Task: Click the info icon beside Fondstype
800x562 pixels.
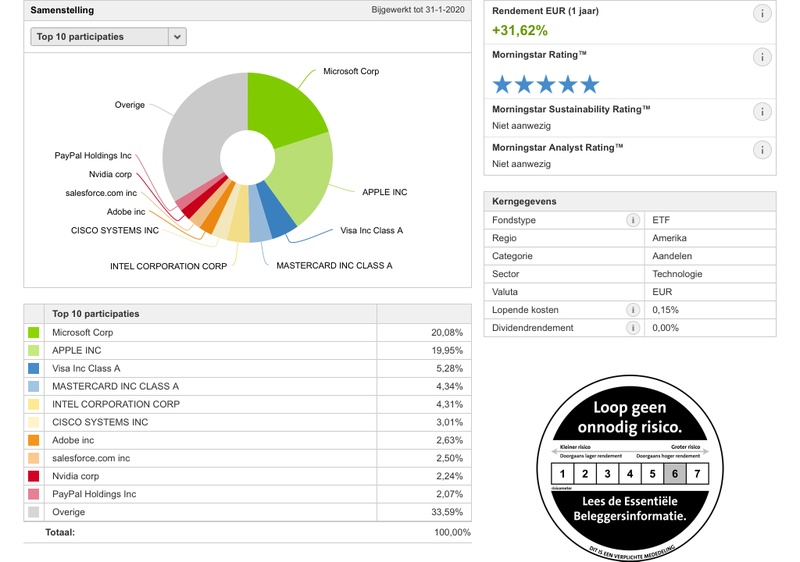Action: pos(633,220)
